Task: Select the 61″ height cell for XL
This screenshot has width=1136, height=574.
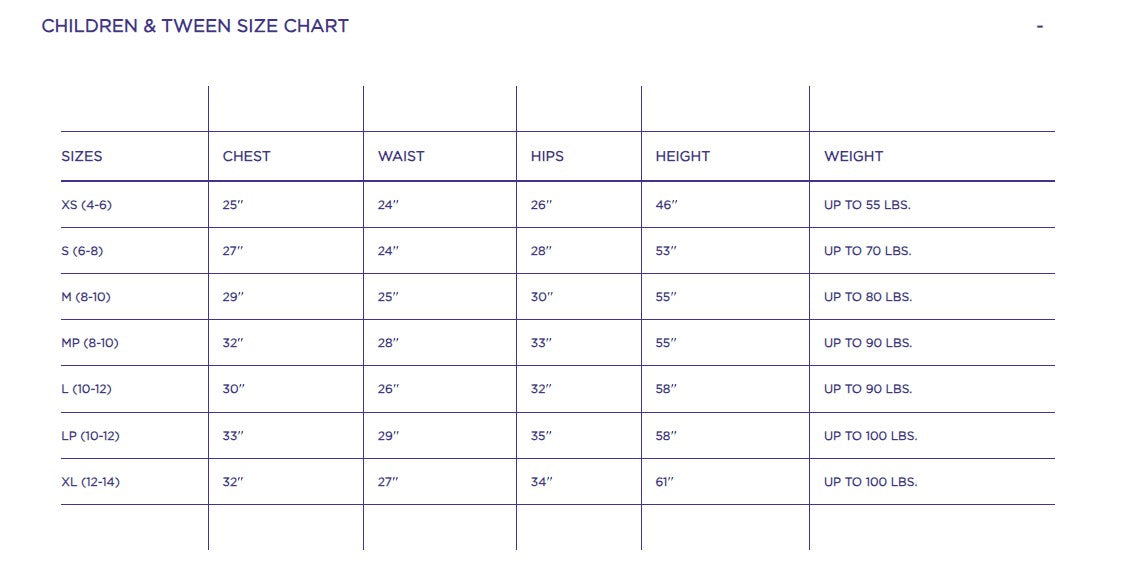Action: [x=665, y=482]
